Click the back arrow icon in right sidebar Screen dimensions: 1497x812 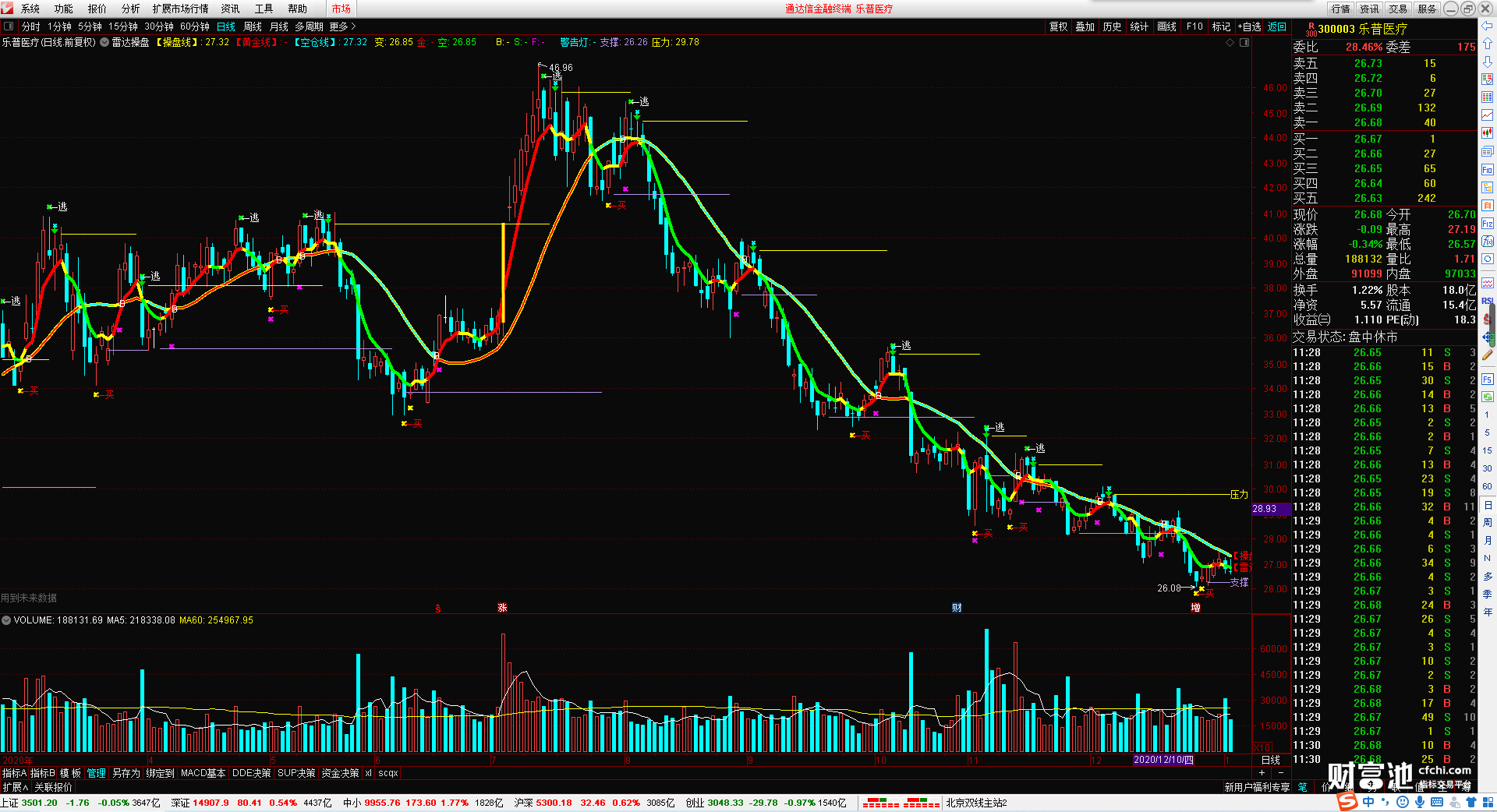[x=1488, y=26]
